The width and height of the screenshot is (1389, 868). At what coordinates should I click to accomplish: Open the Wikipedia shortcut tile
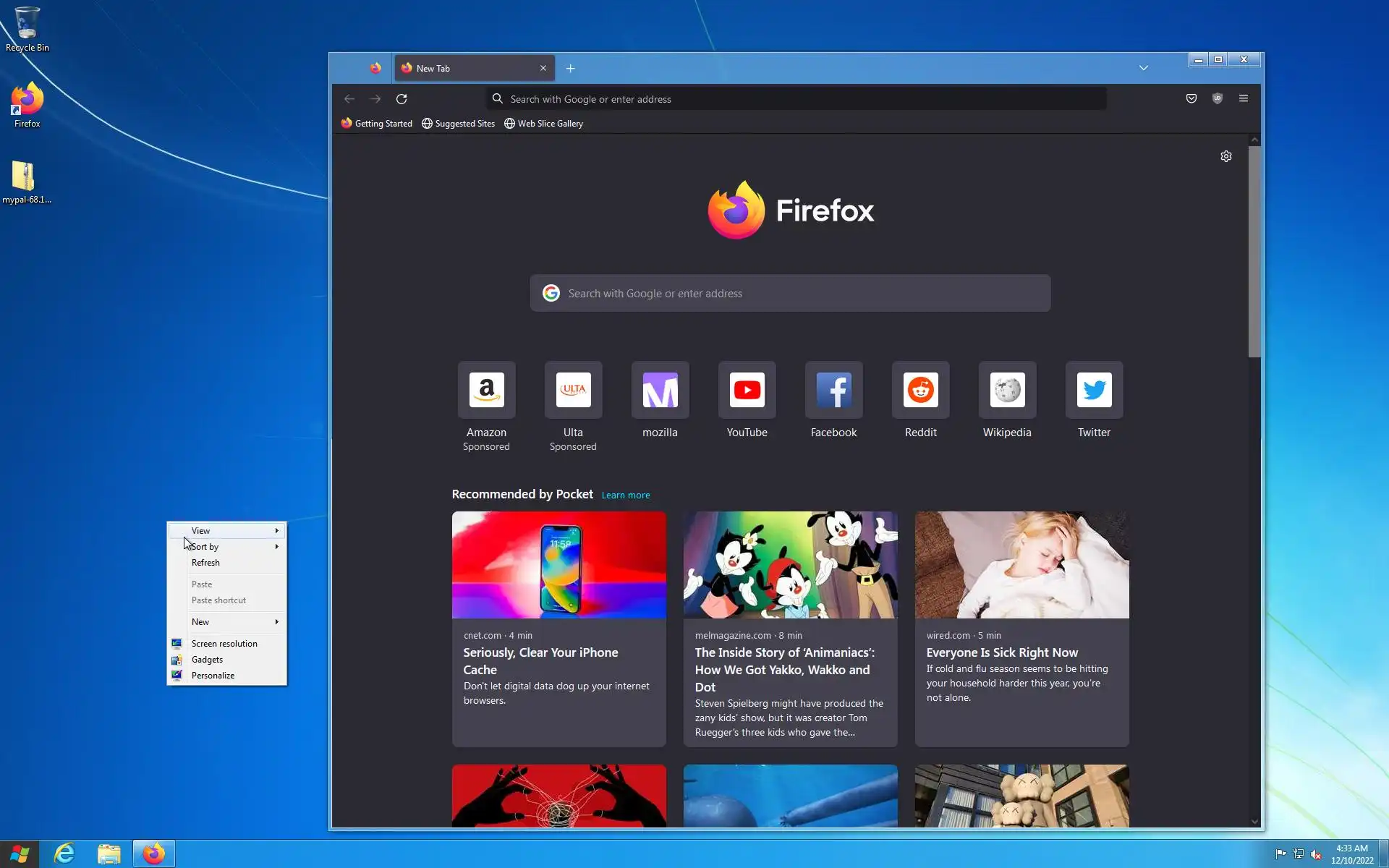tap(1007, 391)
